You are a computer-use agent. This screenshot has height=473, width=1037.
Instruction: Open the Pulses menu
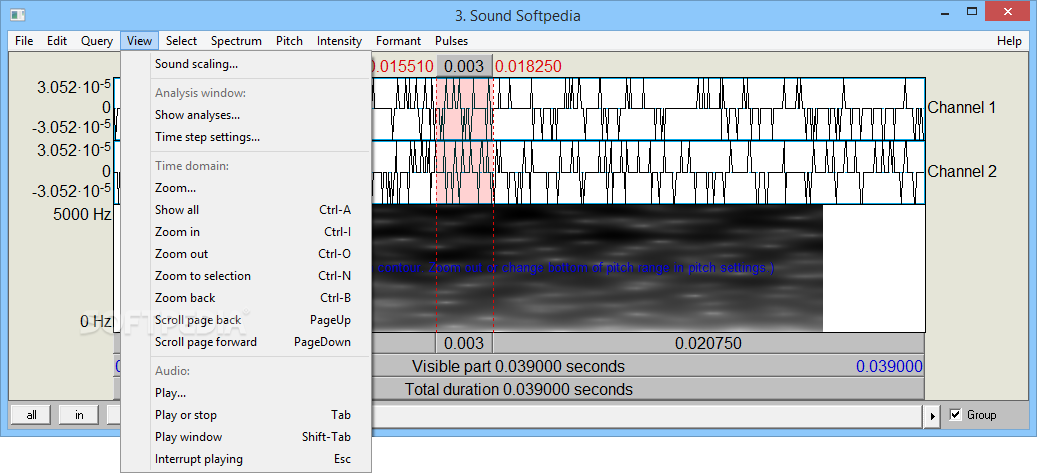(451, 41)
